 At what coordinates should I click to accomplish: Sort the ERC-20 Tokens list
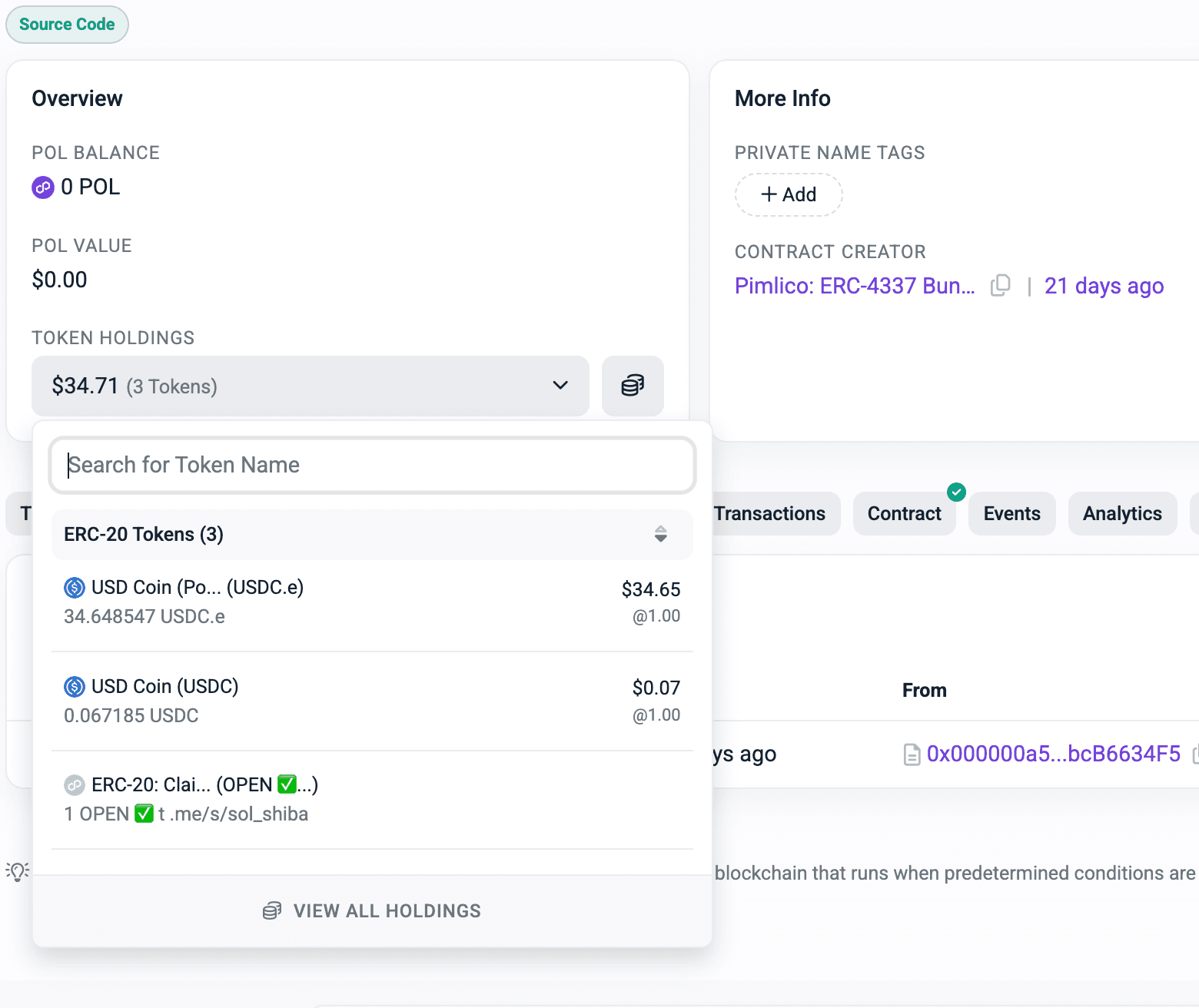tap(660, 534)
